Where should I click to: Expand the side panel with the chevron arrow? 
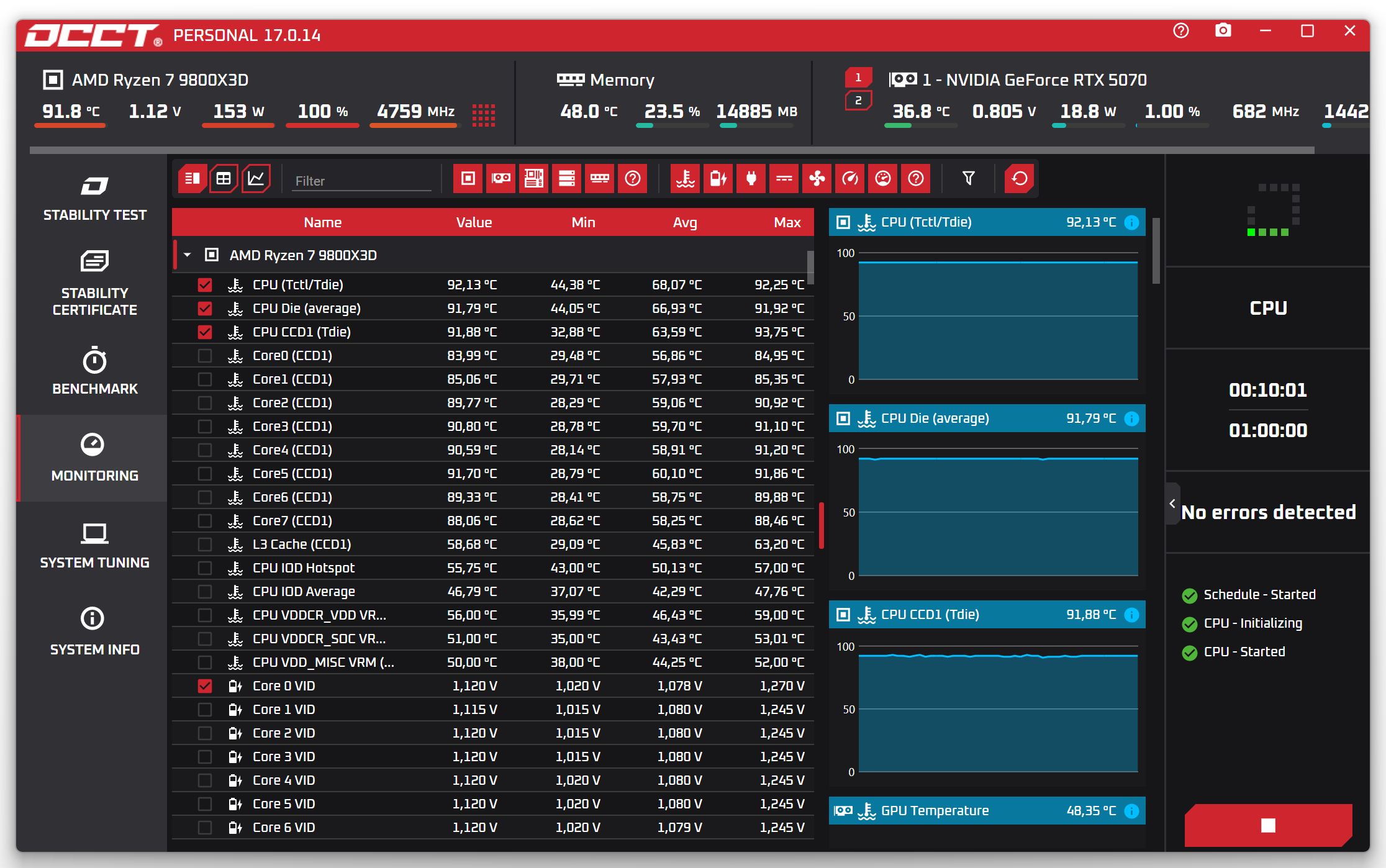[1172, 504]
